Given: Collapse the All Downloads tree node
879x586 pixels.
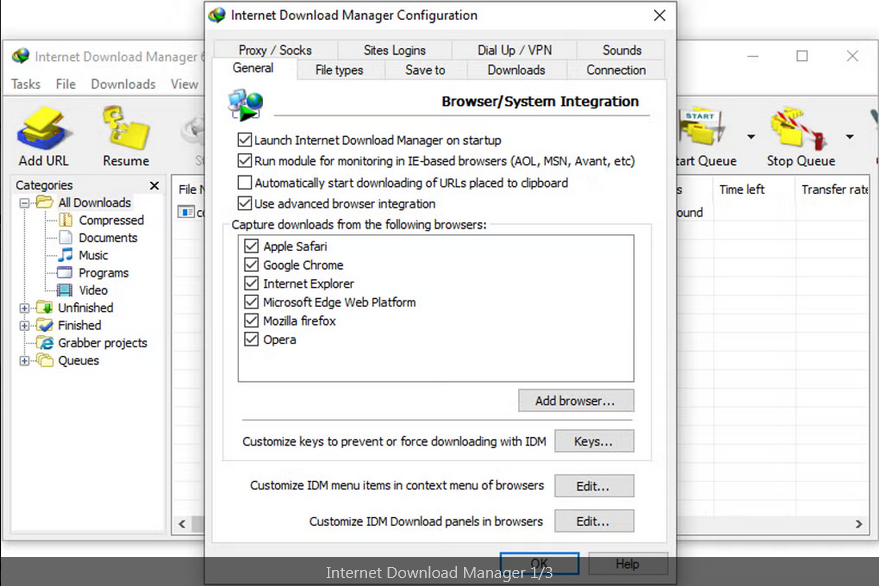Looking at the screenshot, I should tap(24, 202).
